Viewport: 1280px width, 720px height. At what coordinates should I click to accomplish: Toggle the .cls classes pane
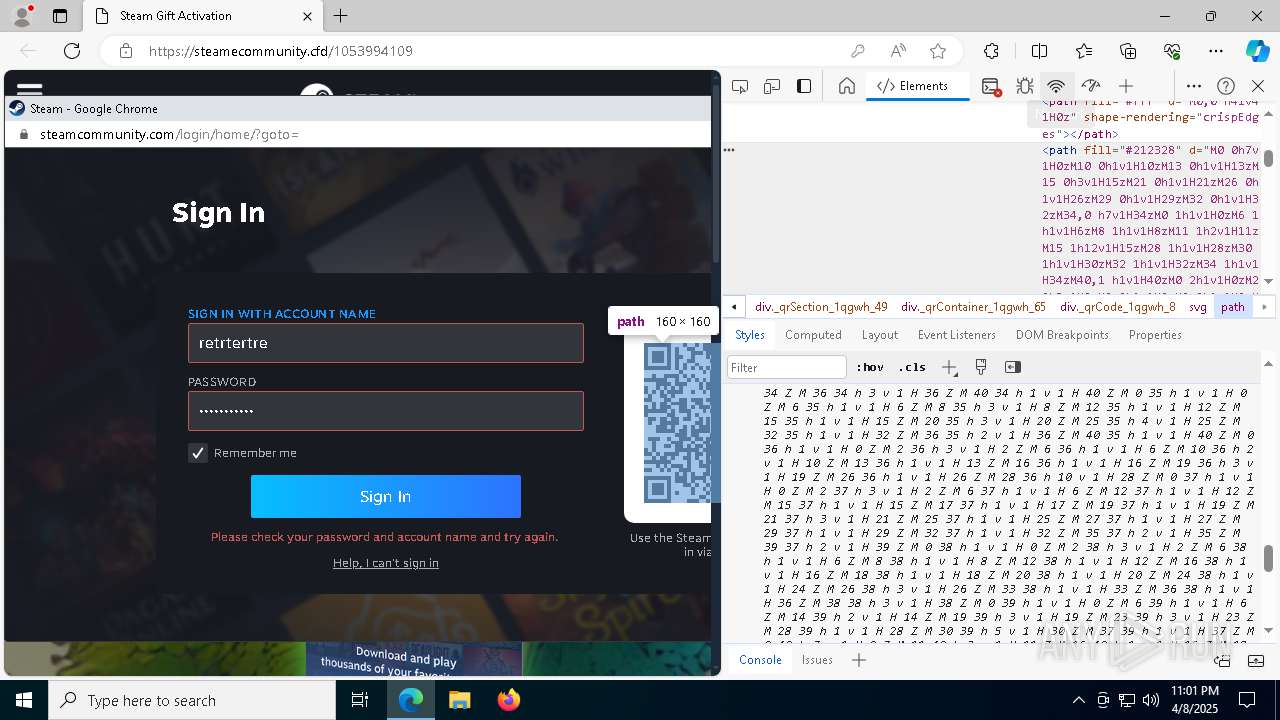912,367
